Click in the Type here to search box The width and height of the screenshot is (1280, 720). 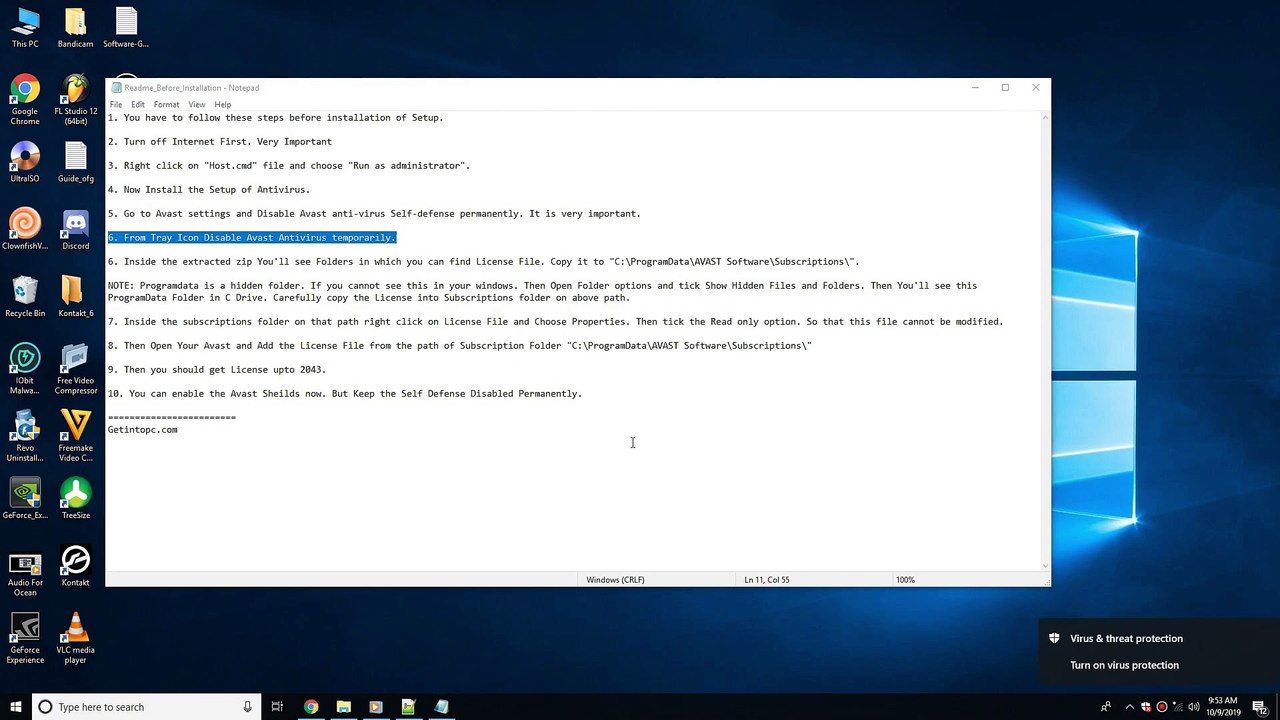click(148, 707)
